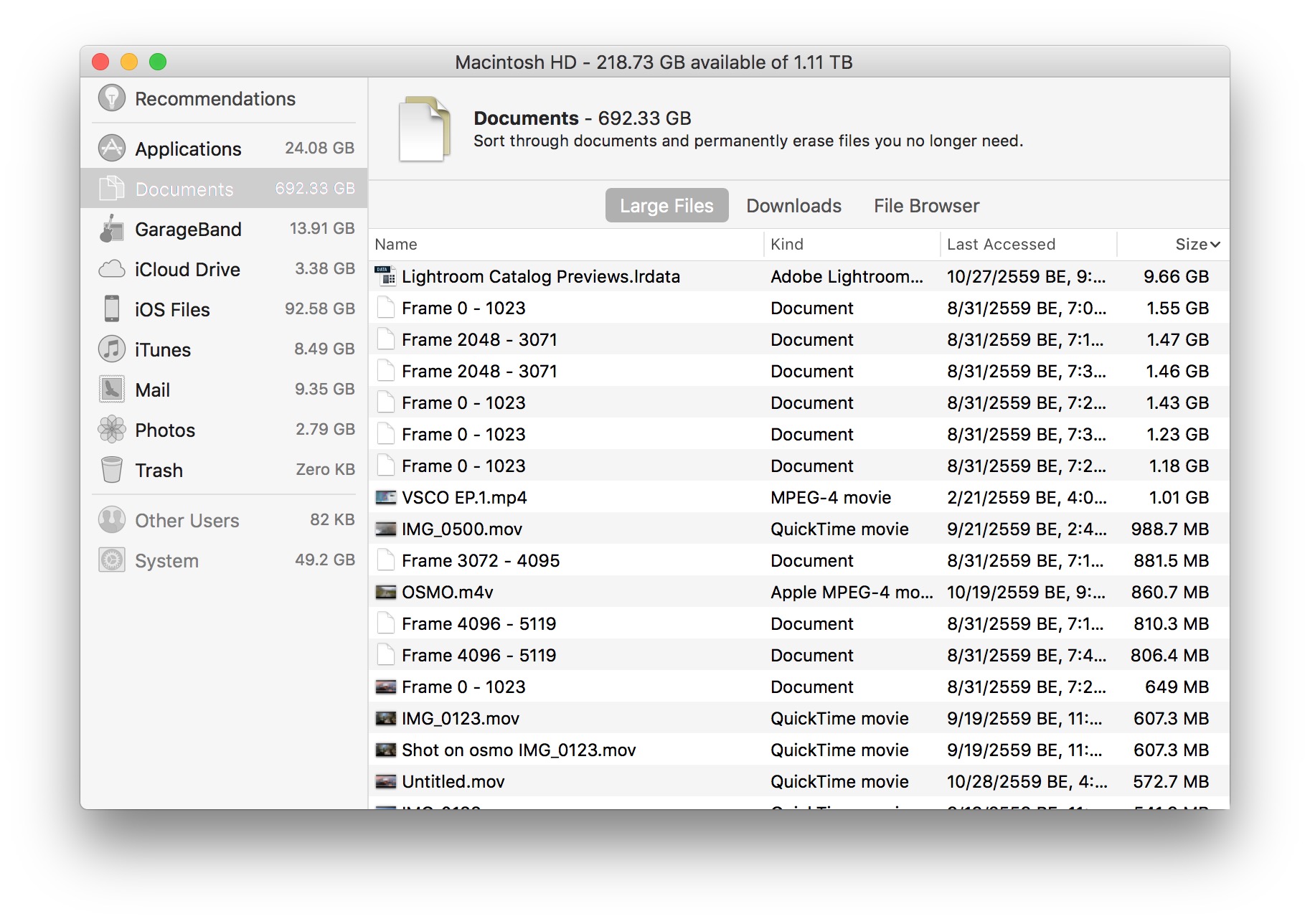The height and width of the screenshot is (924, 1310).
Task: Click the iTunes music note icon
Action: pos(111,349)
